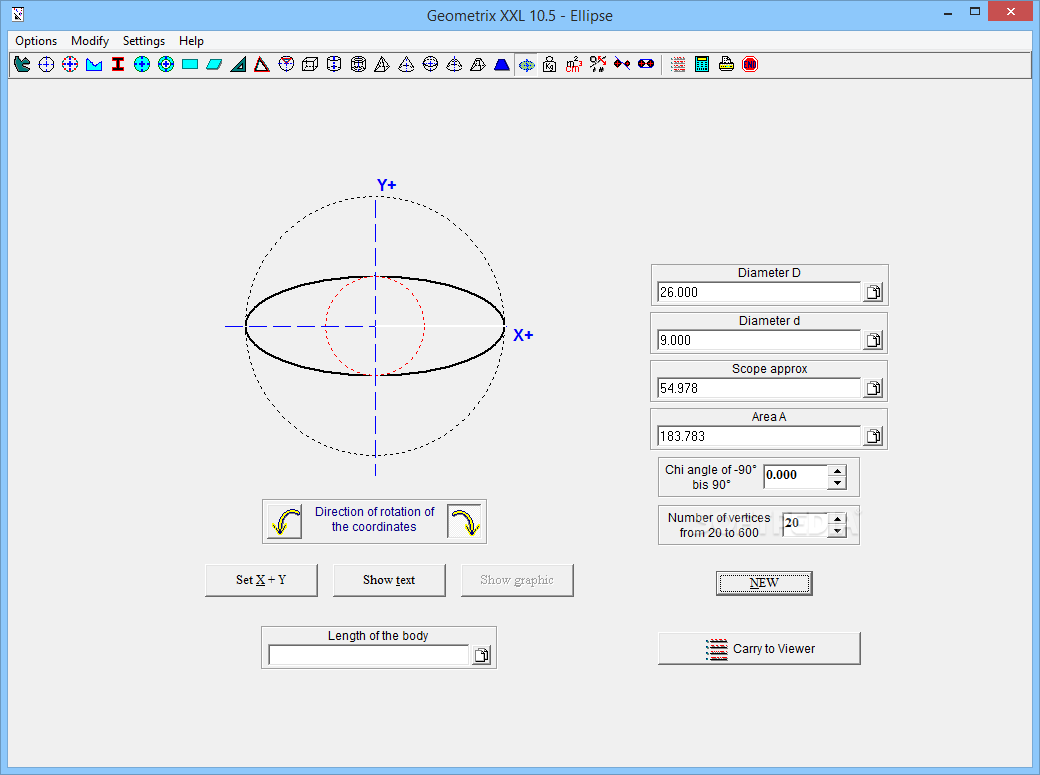Copy the Area A value

(874, 436)
